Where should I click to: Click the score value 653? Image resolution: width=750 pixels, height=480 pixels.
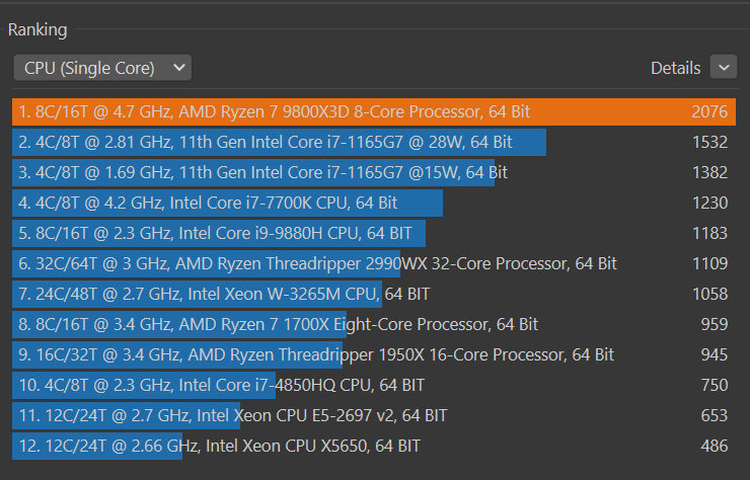click(714, 415)
